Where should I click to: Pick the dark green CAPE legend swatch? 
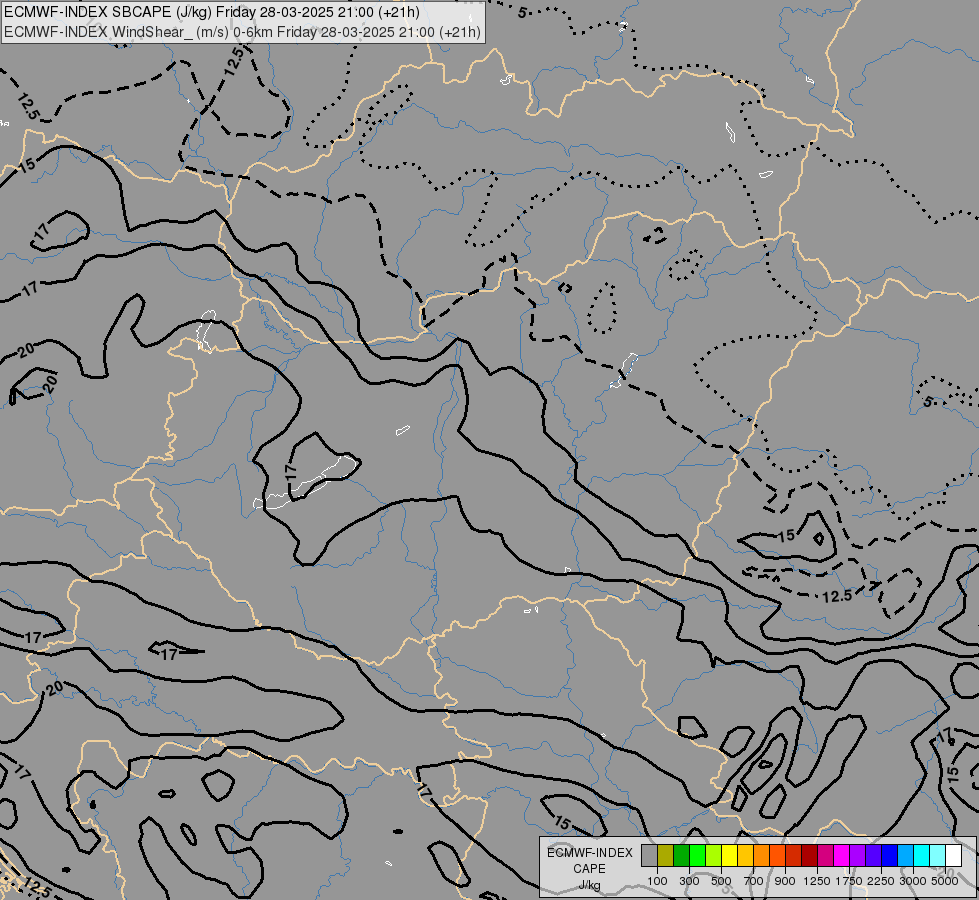click(x=682, y=856)
